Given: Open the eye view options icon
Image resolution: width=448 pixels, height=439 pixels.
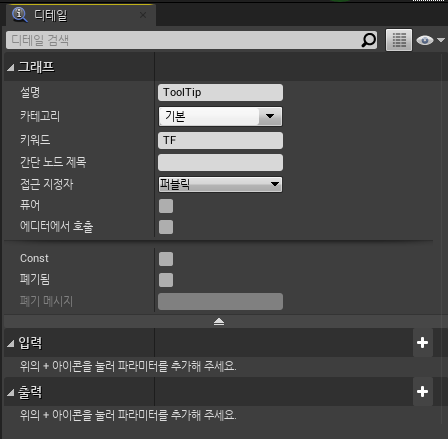Looking at the screenshot, I should [x=425, y=40].
